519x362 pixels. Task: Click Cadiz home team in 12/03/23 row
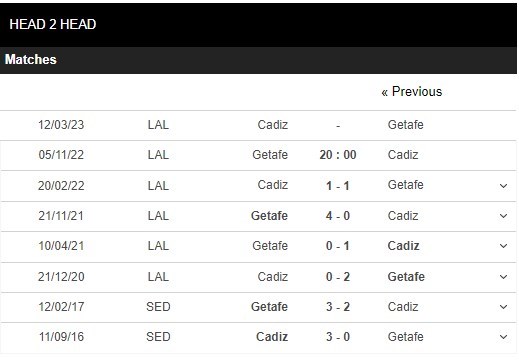[273, 125]
